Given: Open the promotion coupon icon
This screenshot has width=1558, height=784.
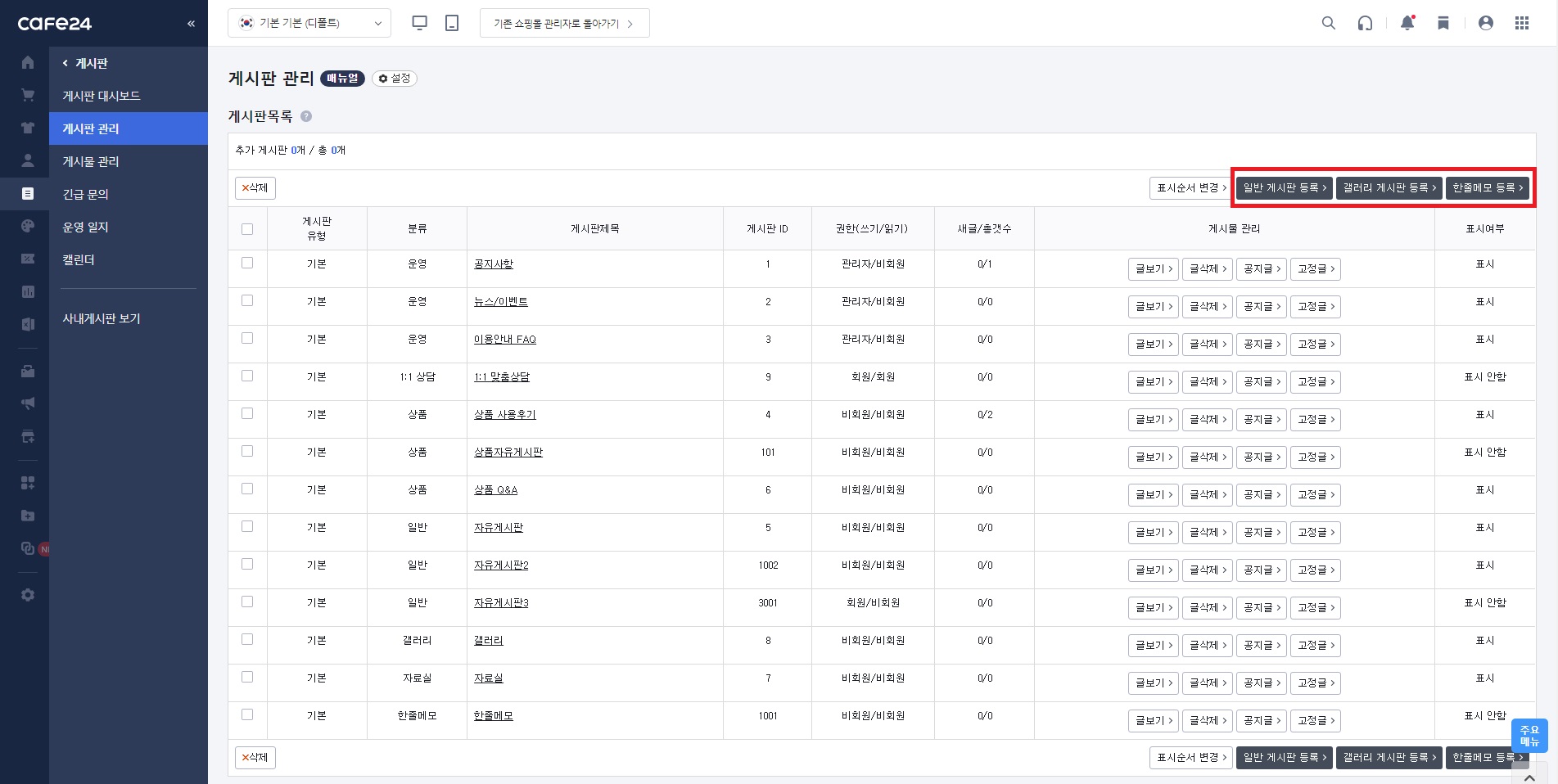Looking at the screenshot, I should 28,259.
